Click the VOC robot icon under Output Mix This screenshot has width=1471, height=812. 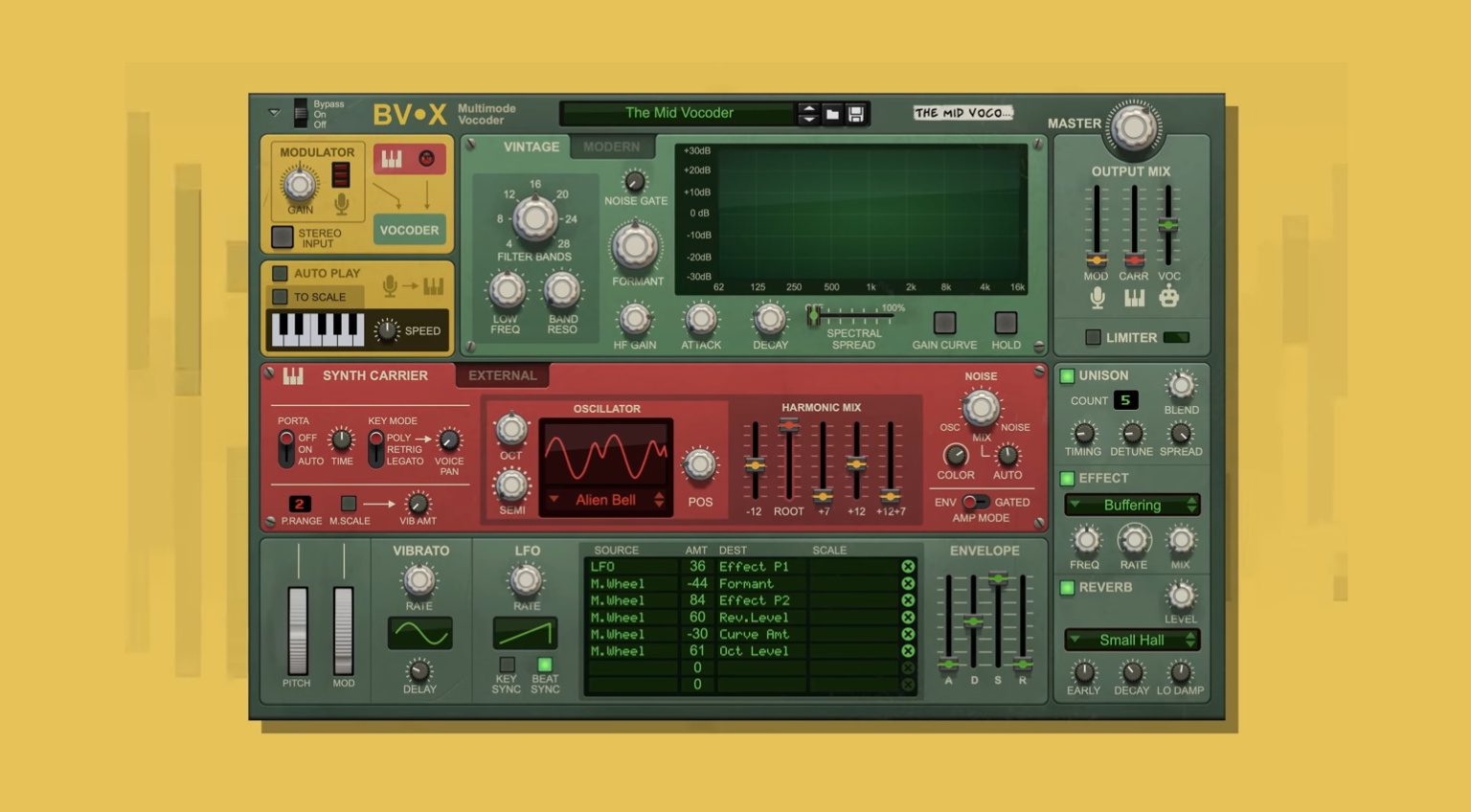pos(1170,298)
